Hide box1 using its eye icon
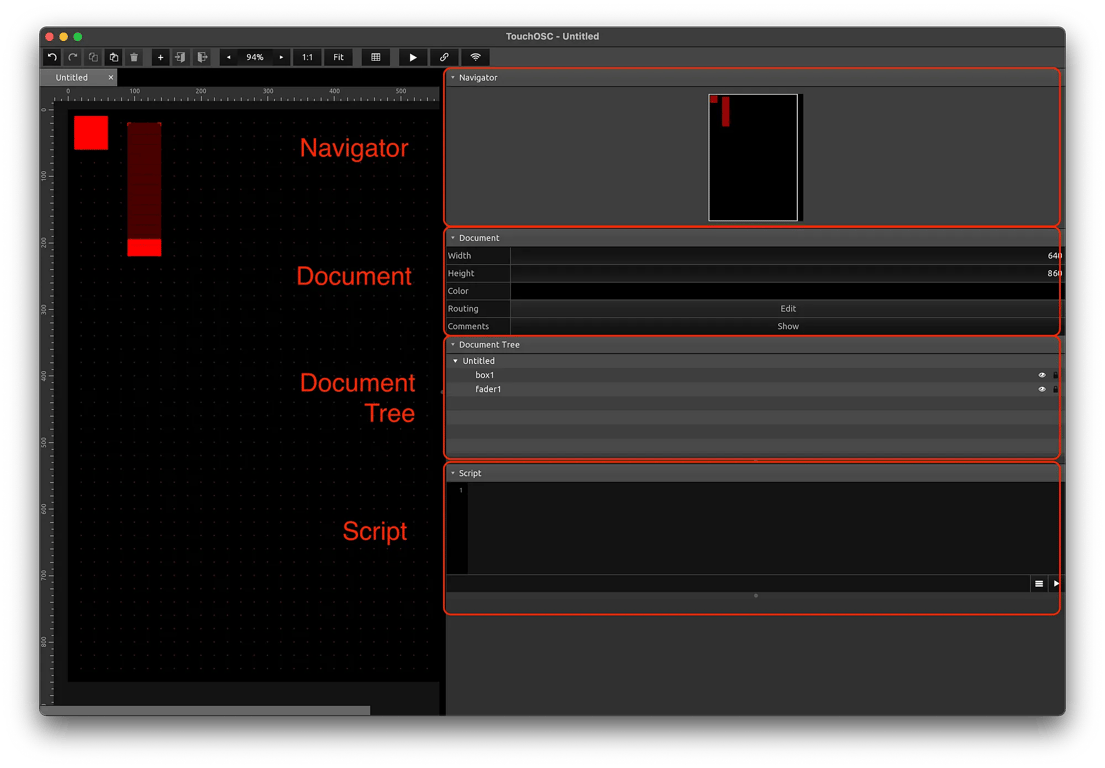Screen dimensions: 1105x768 [1042, 375]
